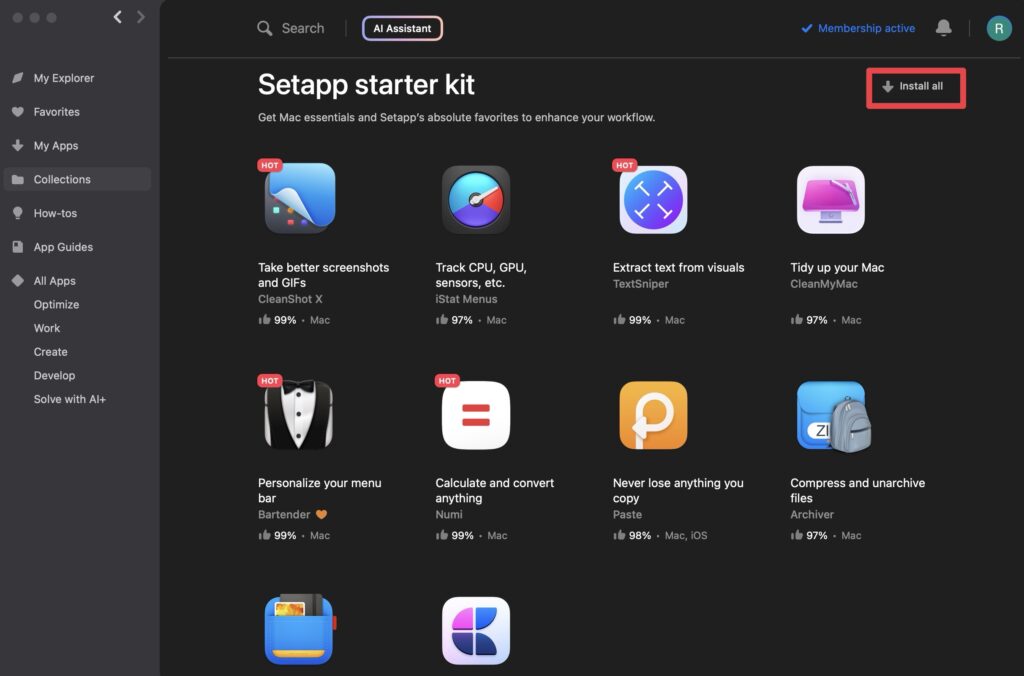Open the AI Assistant button
1024x676 pixels.
point(402,28)
